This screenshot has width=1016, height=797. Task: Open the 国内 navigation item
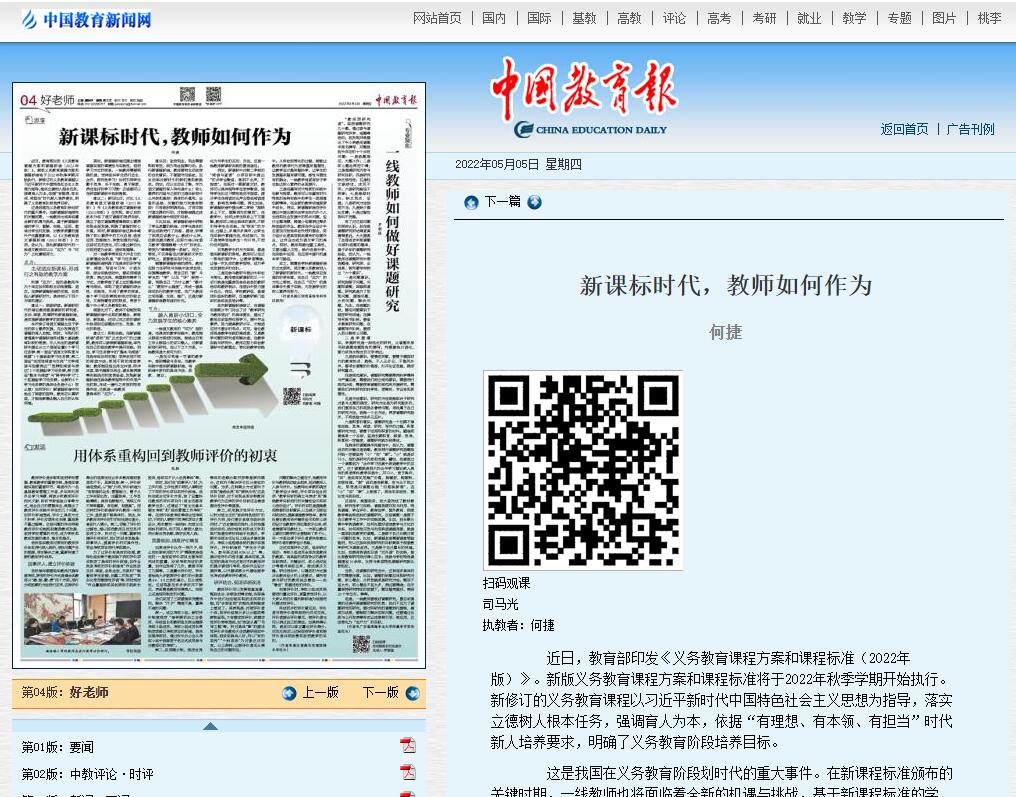tap(494, 18)
